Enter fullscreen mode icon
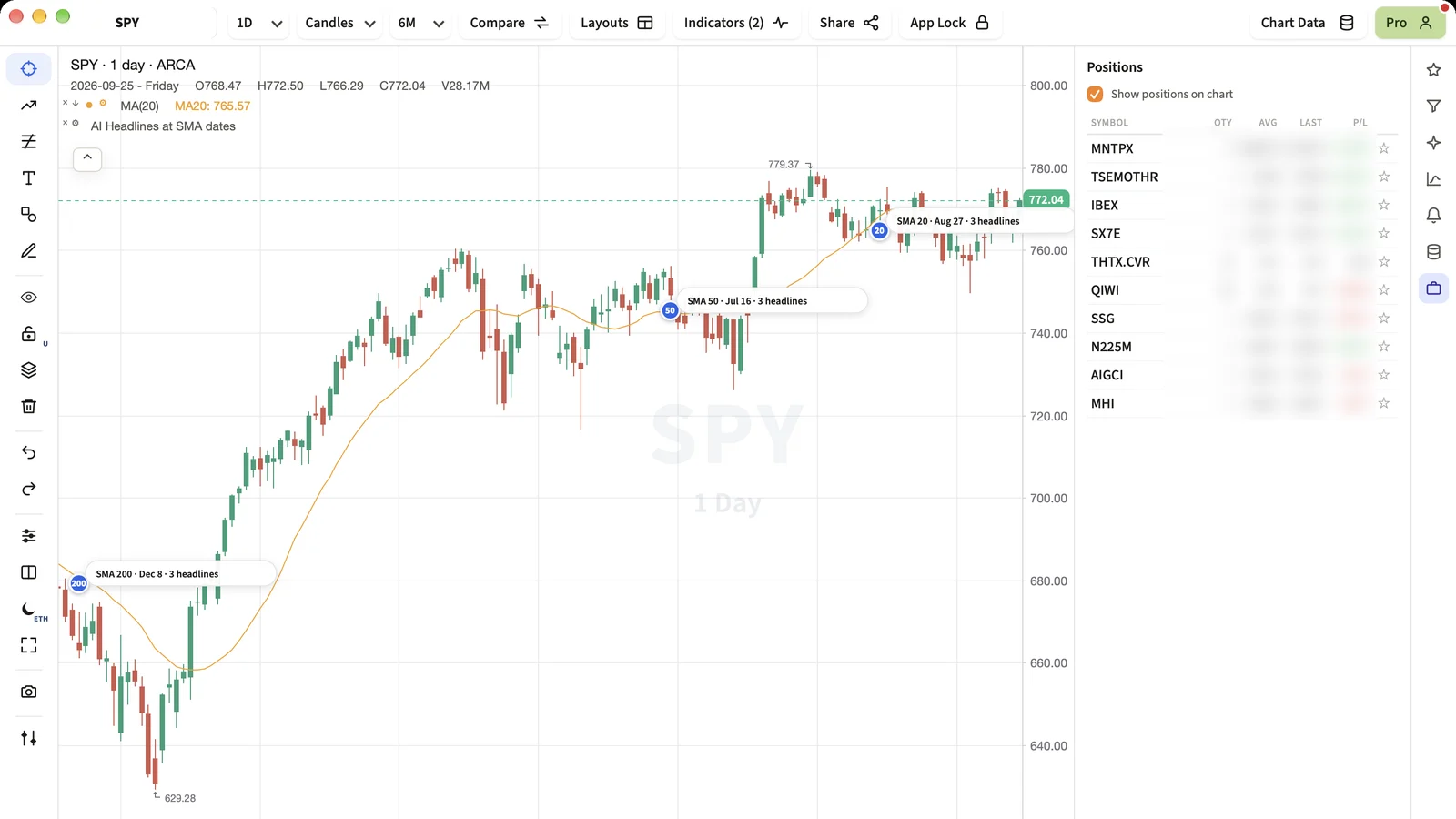This screenshot has width=1456, height=819. coord(29,645)
